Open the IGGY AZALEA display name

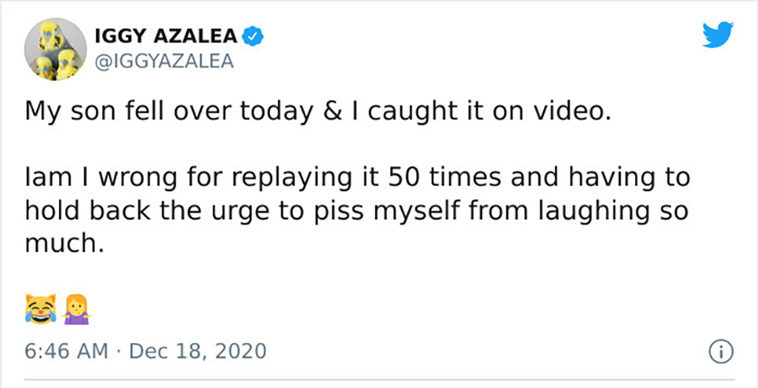pyautogui.click(x=166, y=36)
